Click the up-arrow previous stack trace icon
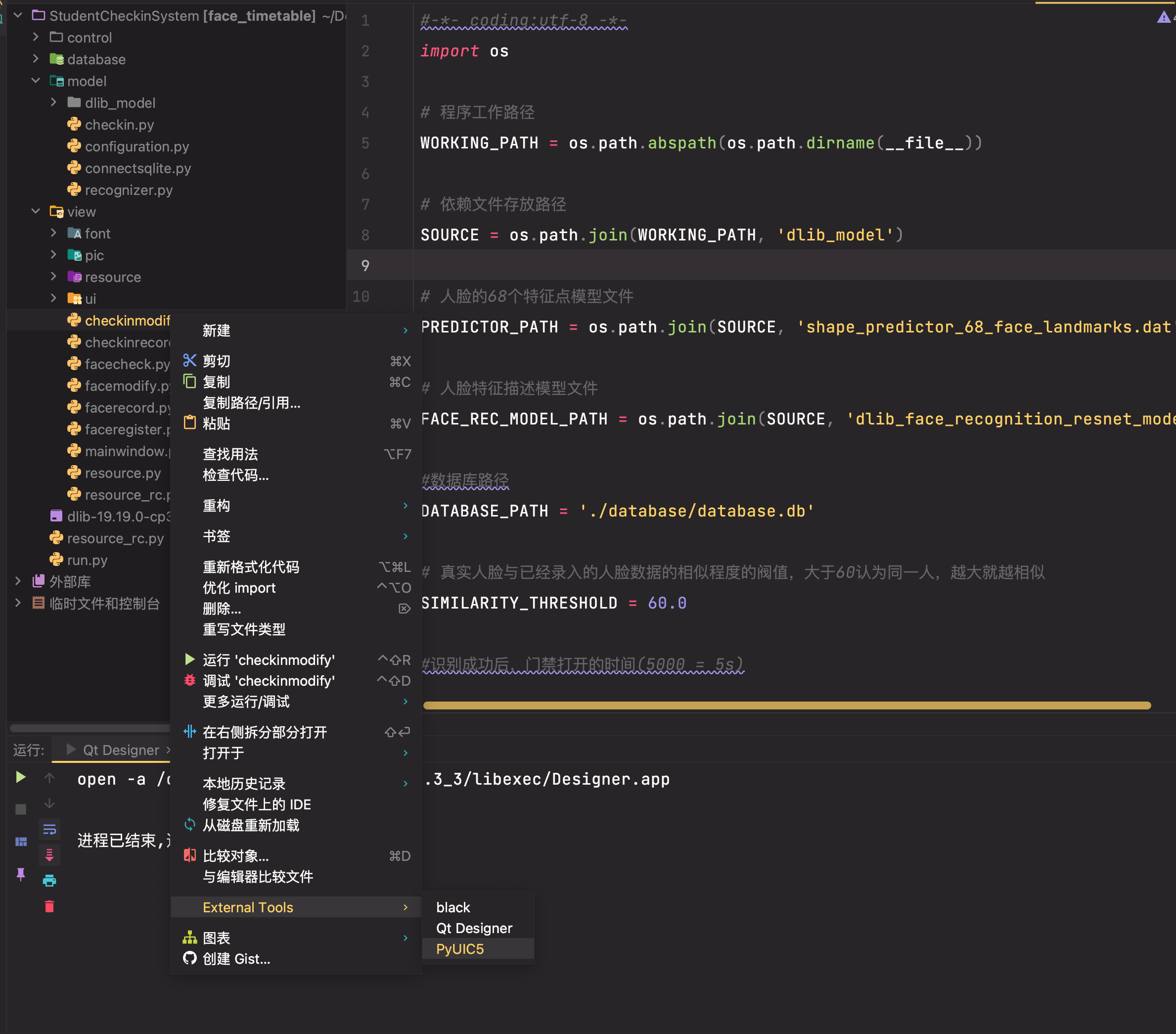1176x1034 pixels. tap(49, 778)
